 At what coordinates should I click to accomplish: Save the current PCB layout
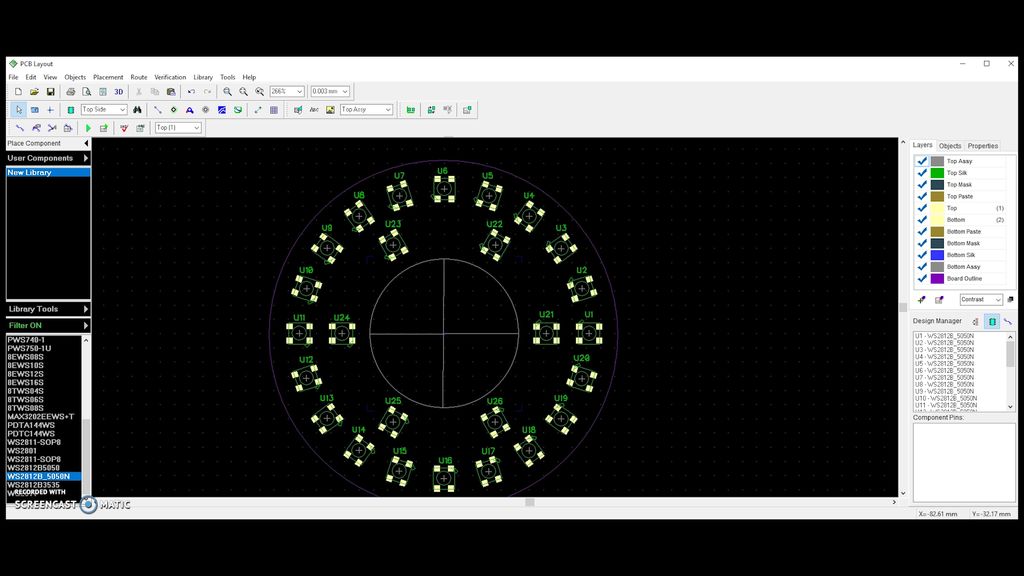coord(52,91)
